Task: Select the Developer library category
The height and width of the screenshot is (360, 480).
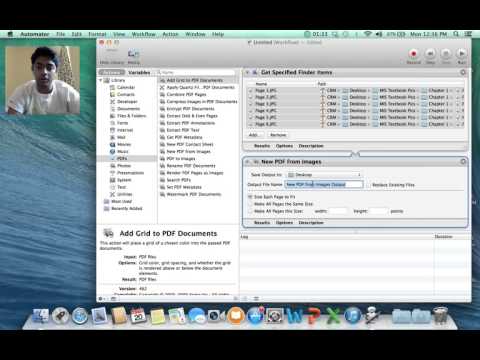Action: [127, 102]
